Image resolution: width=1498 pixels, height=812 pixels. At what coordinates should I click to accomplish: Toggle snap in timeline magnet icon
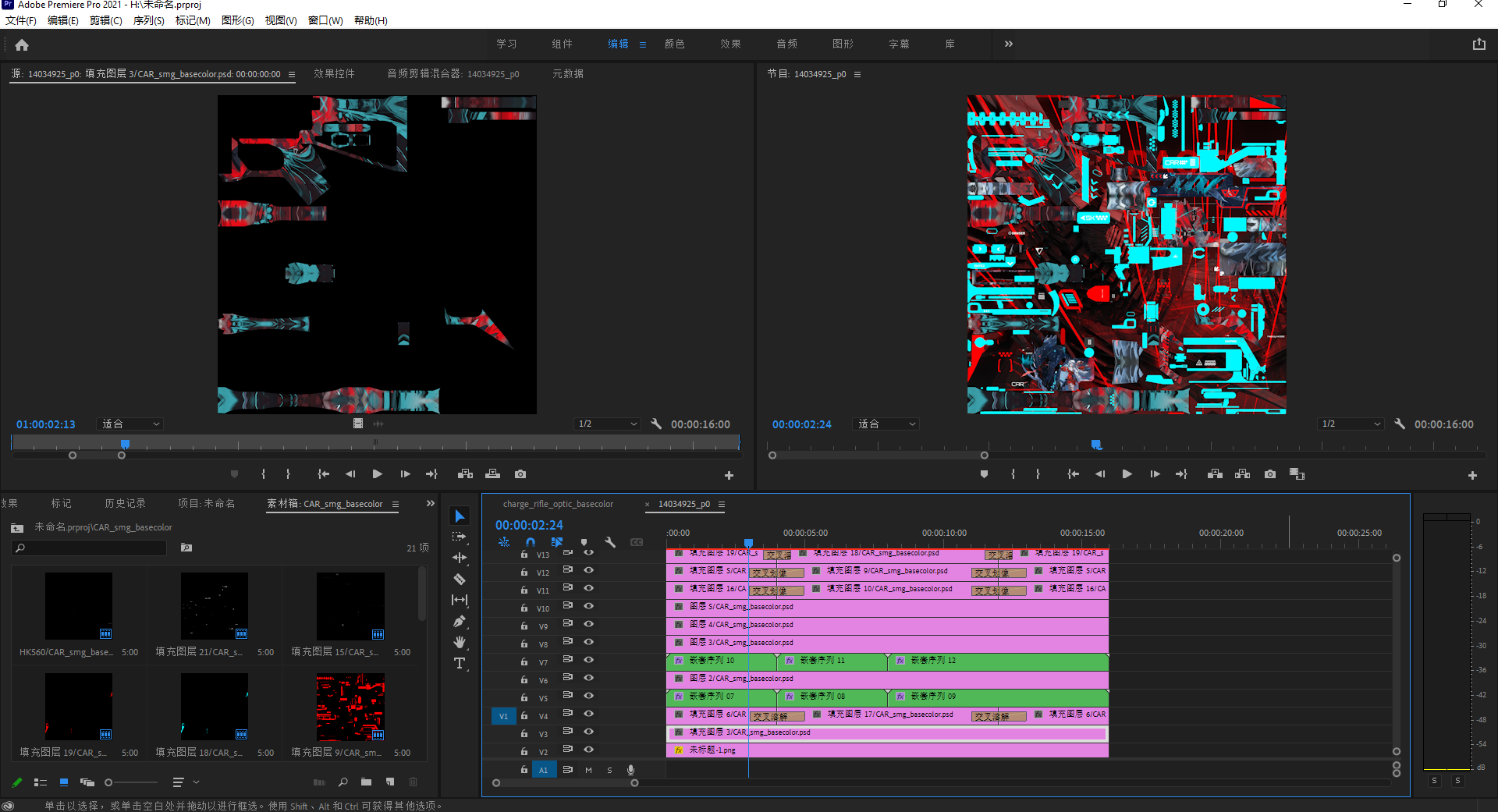point(531,542)
